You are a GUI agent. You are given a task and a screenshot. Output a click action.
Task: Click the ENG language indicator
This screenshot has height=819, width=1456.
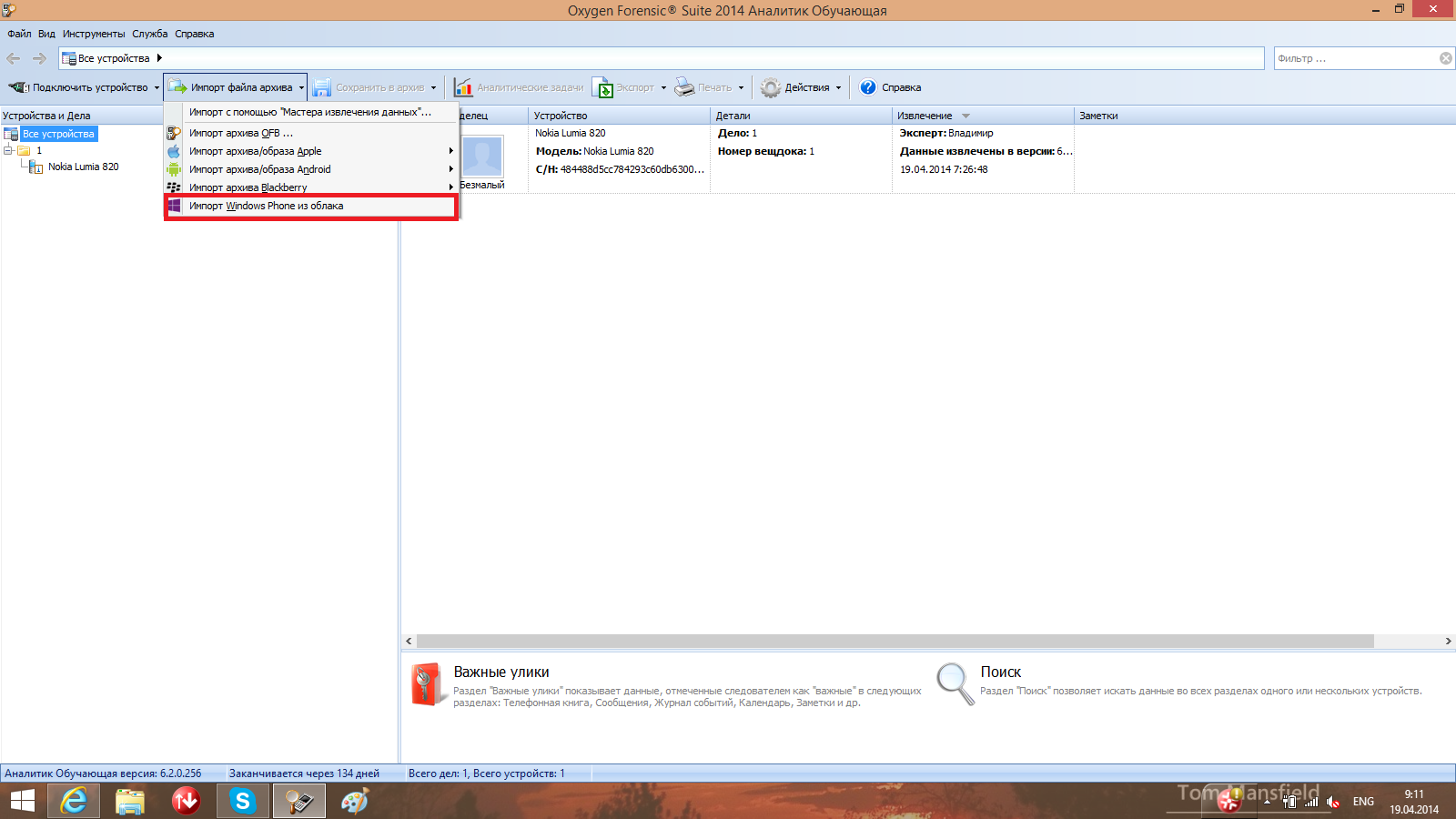coord(1363,802)
